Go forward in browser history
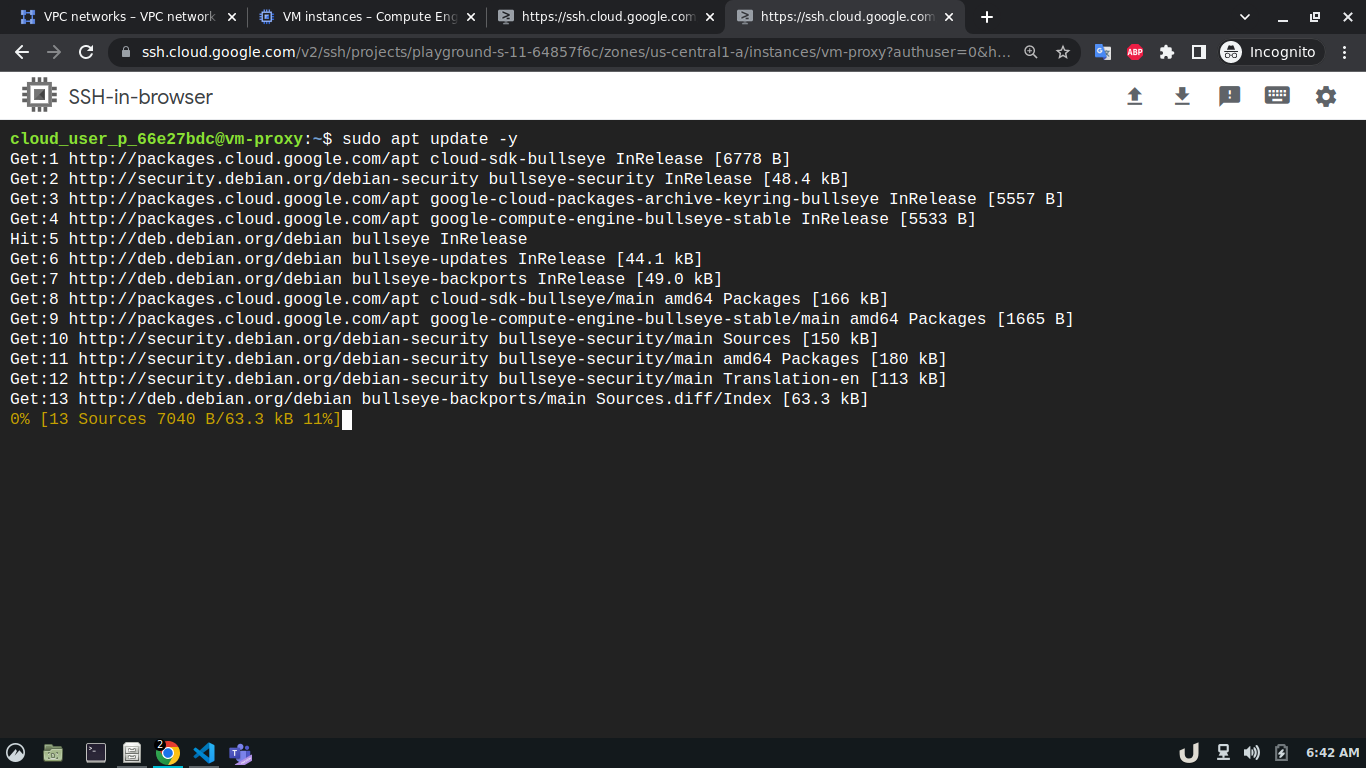The height and width of the screenshot is (768, 1366). click(54, 52)
